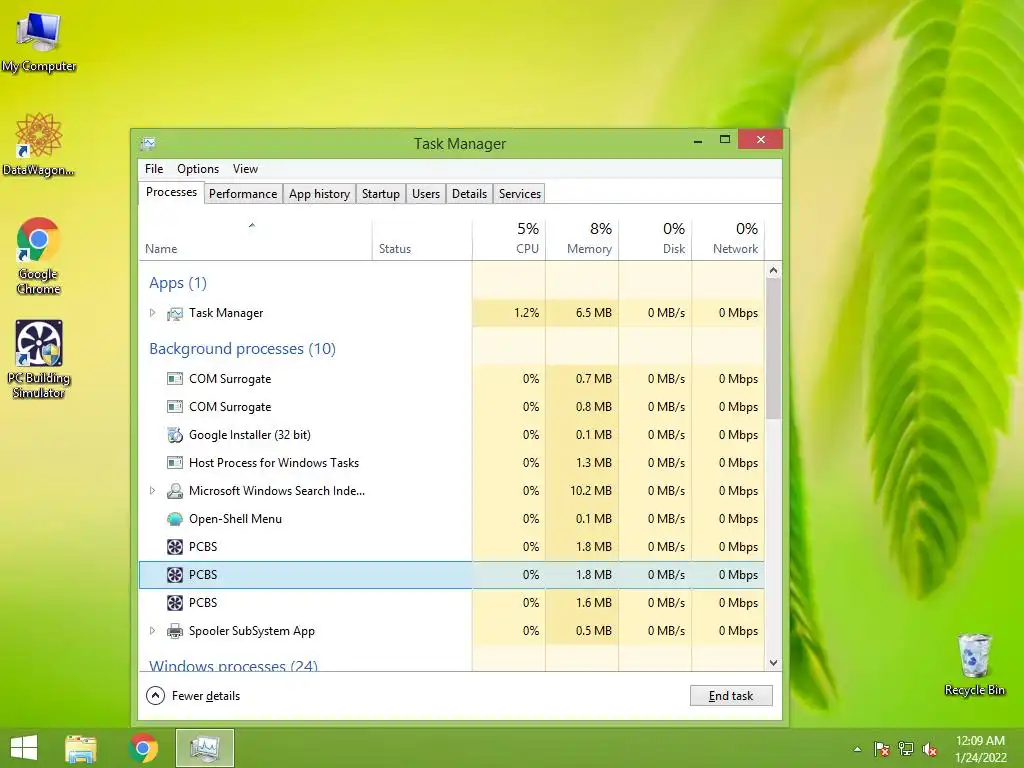The image size is (1024, 768).
Task: Click the process list scroll down arrow
Action: pos(773,663)
